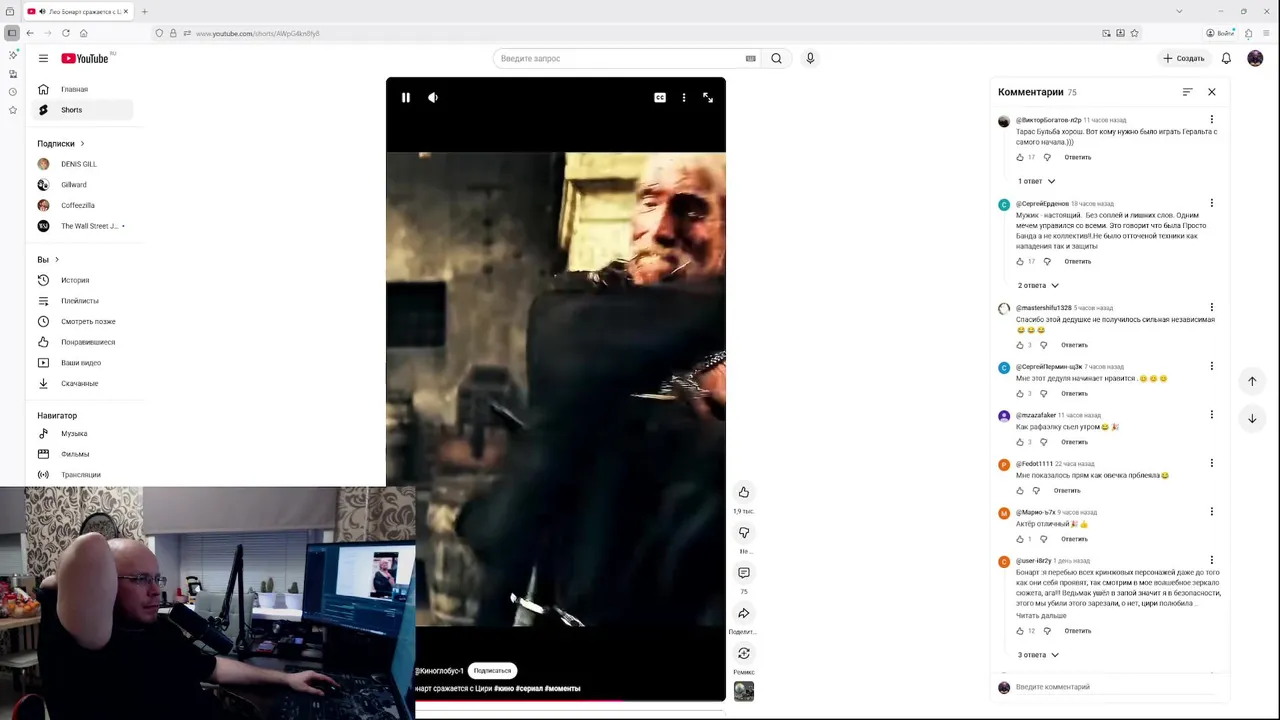Open the YouTube hamburger guide menu
The height and width of the screenshot is (720, 1280).
(43, 58)
